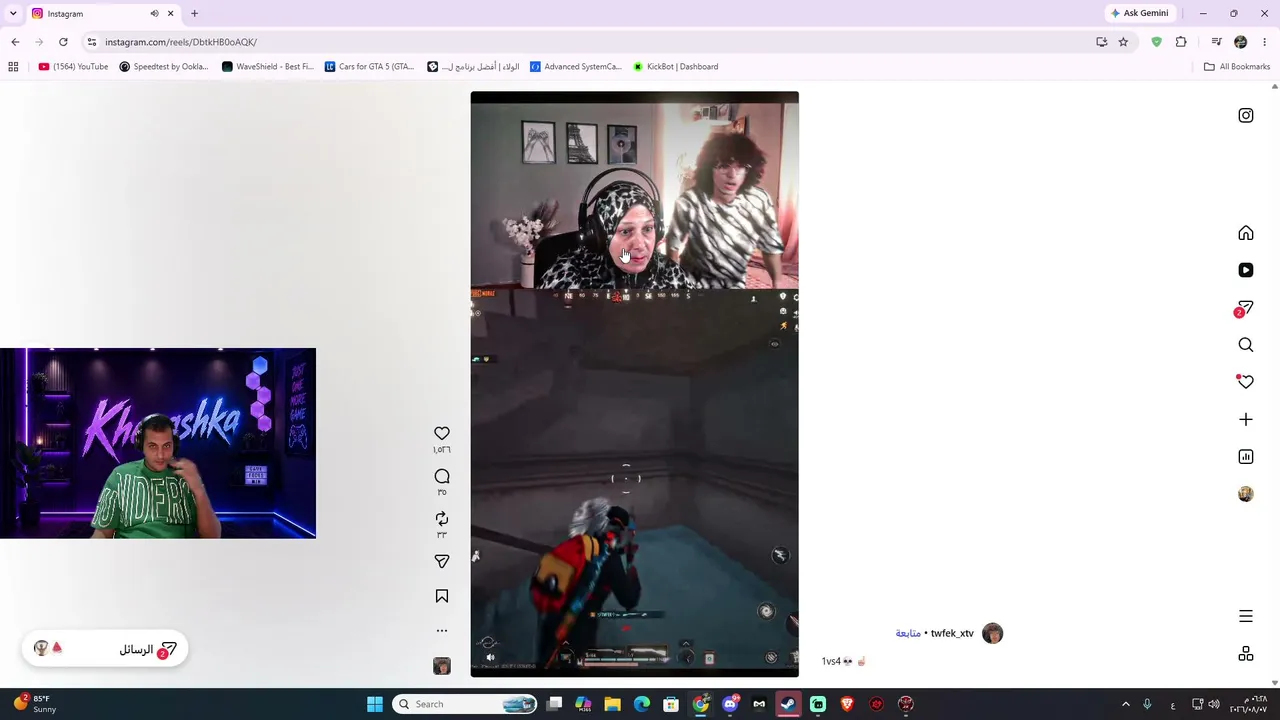The width and height of the screenshot is (1280, 720).
Task: Open Instagram Messages in the sidebar
Action: [x=1245, y=308]
